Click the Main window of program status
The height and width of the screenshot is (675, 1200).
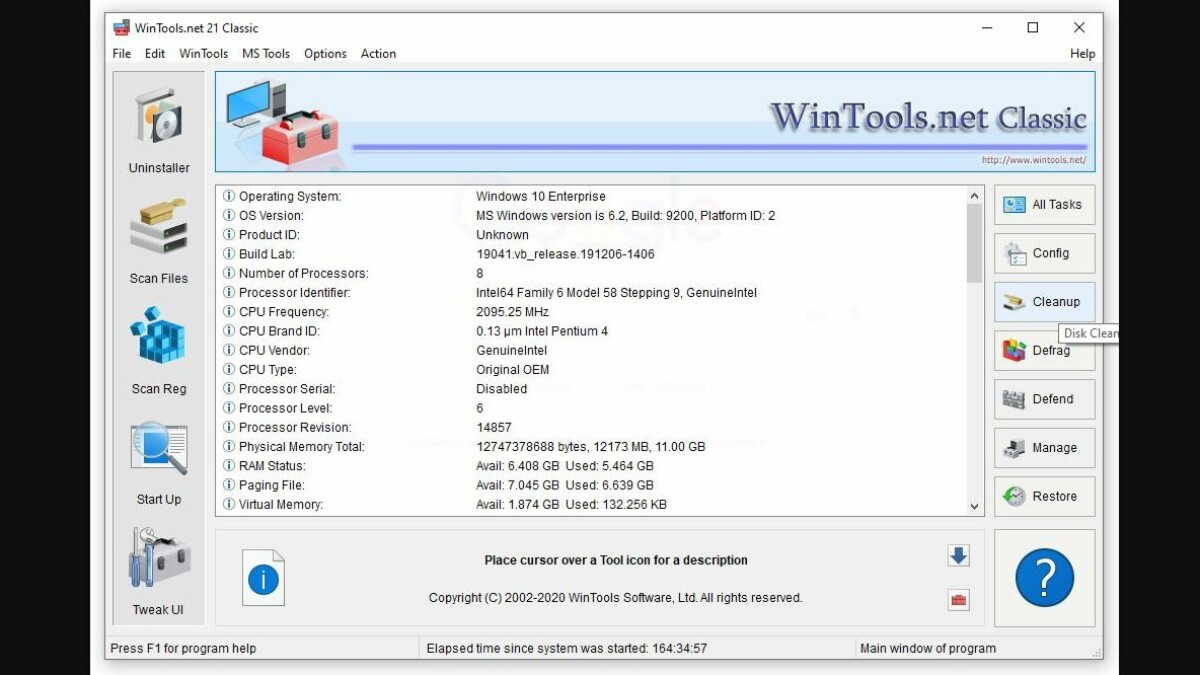(928, 648)
